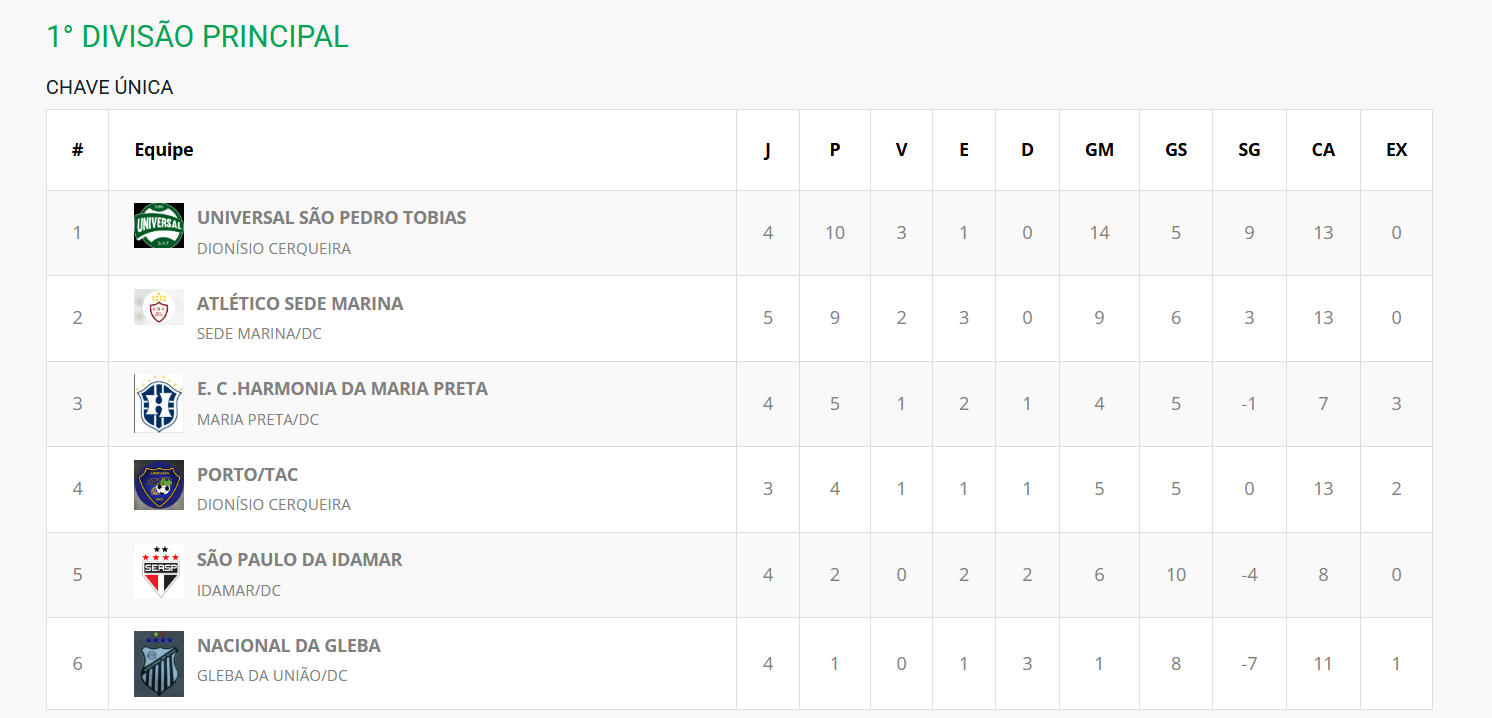Click the GS column header

tap(1176, 150)
